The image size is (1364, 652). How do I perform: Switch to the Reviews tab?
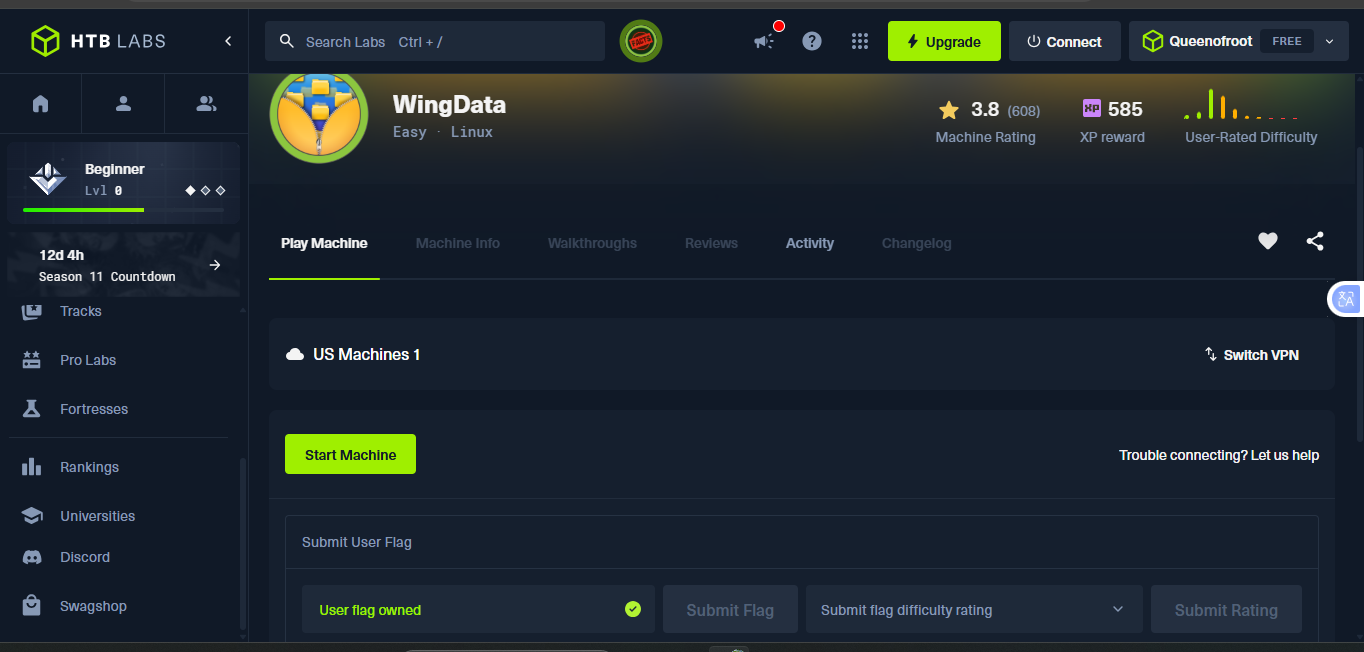tap(711, 243)
